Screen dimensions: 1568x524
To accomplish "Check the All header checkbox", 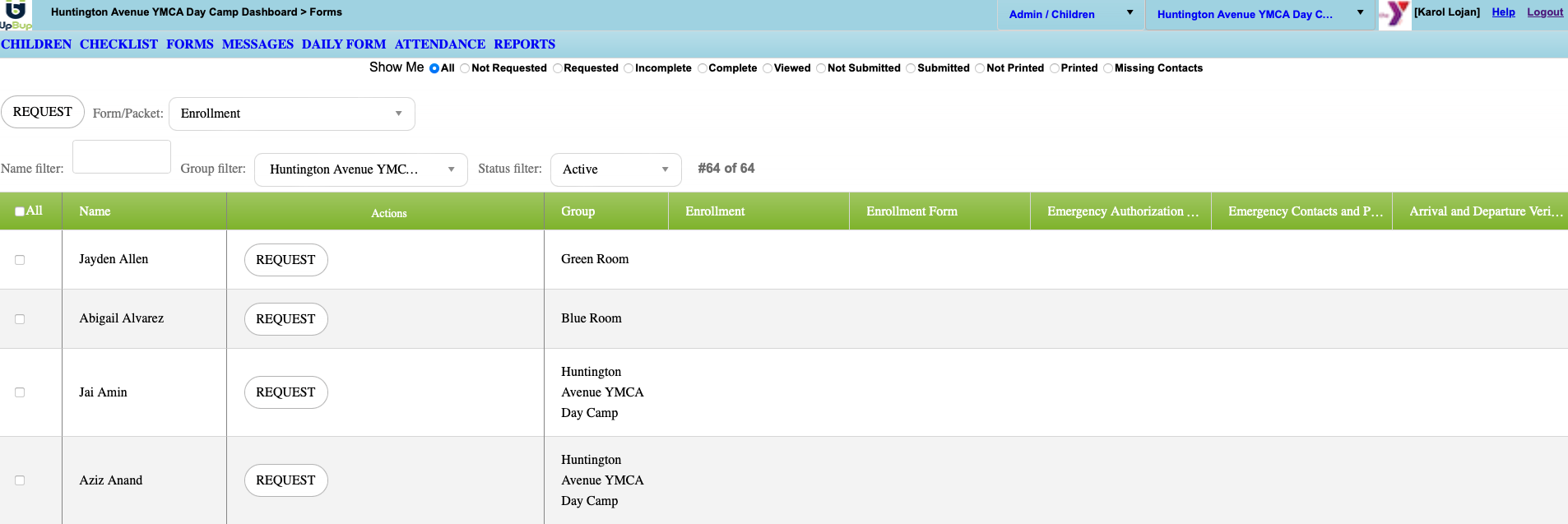I will coord(20,211).
